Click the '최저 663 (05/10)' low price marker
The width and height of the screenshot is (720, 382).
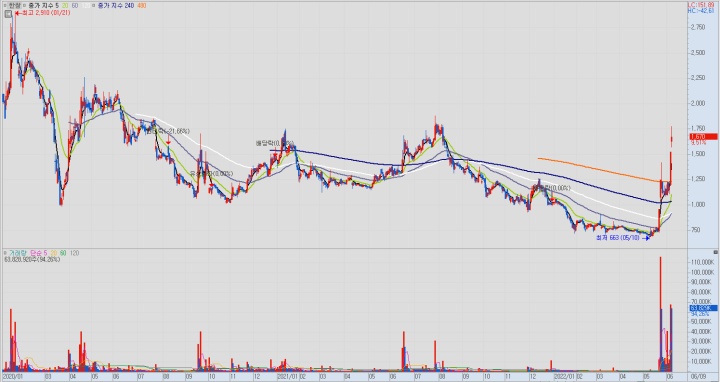(622, 238)
